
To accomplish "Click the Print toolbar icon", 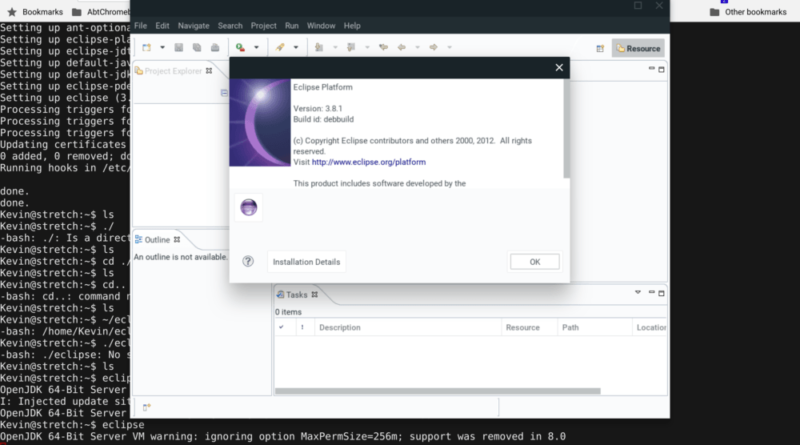I will tap(215, 47).
